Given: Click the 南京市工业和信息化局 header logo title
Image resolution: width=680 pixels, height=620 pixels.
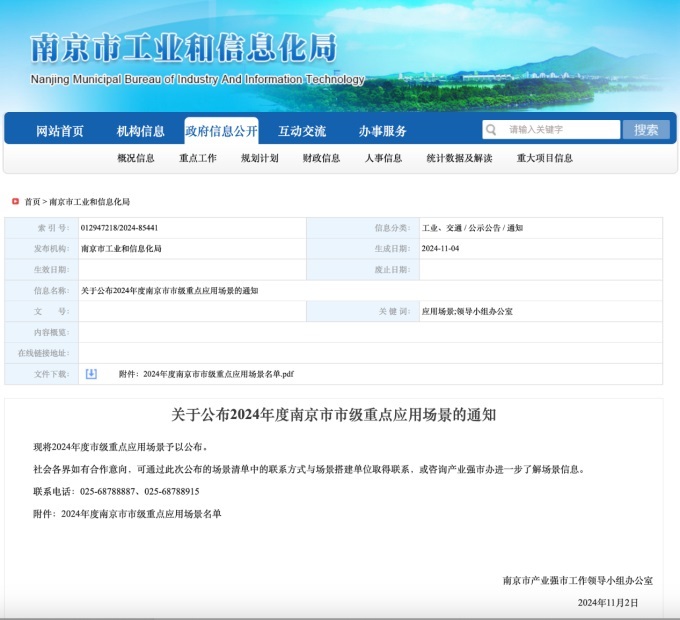Looking at the screenshot, I should [x=184, y=48].
